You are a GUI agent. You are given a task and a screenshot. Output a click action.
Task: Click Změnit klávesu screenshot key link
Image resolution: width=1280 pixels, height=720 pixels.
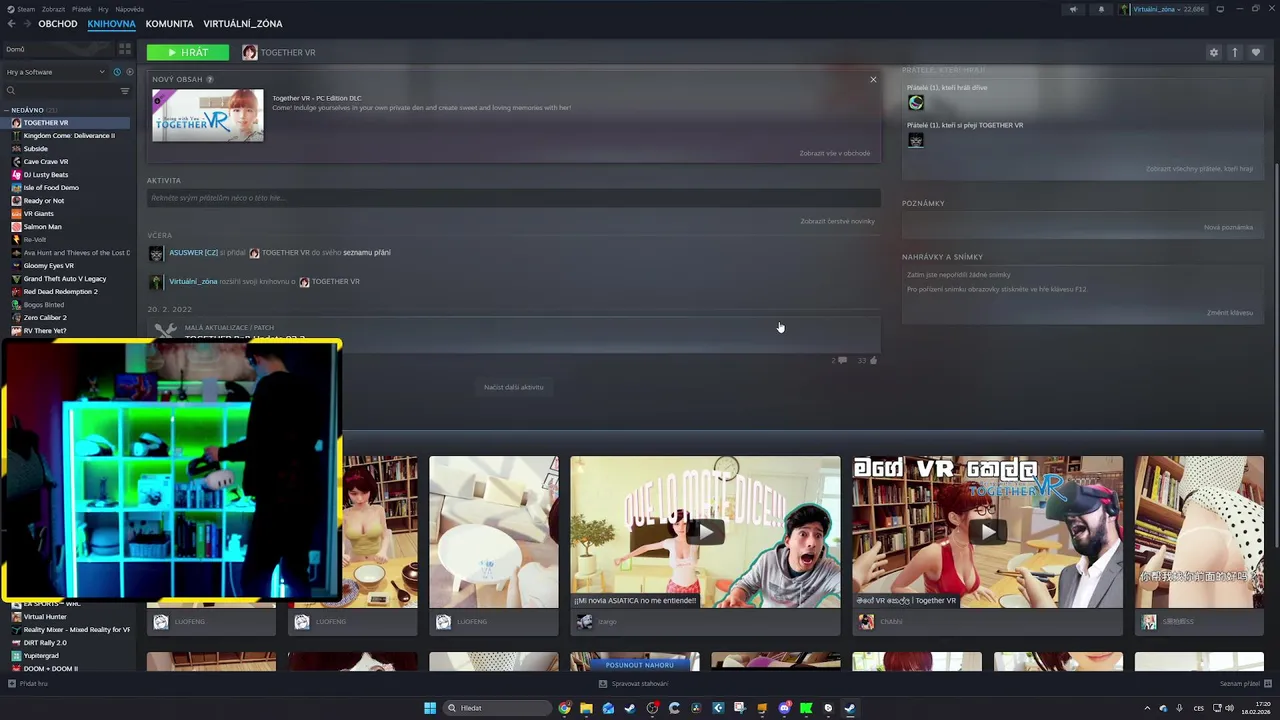click(x=1230, y=313)
